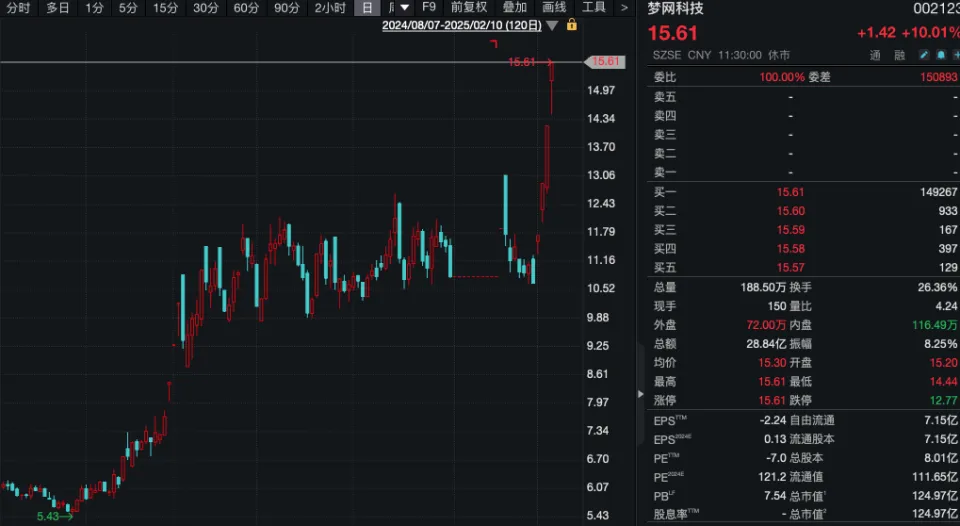Expand the toolbar overflow arrow after 工具
The width and height of the screenshot is (960, 526).
pos(624,8)
